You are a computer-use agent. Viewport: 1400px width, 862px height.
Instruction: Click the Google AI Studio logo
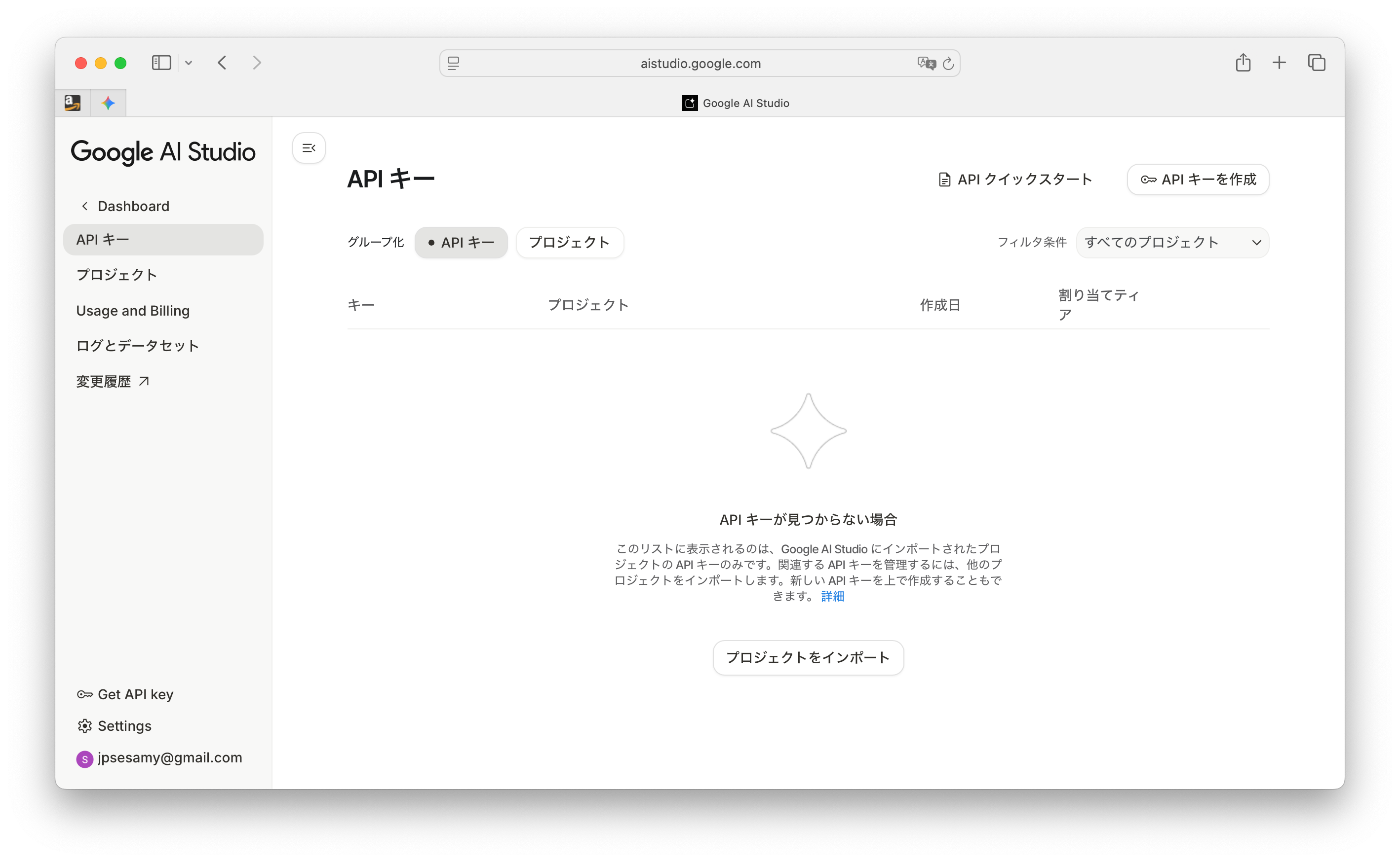pos(163,152)
